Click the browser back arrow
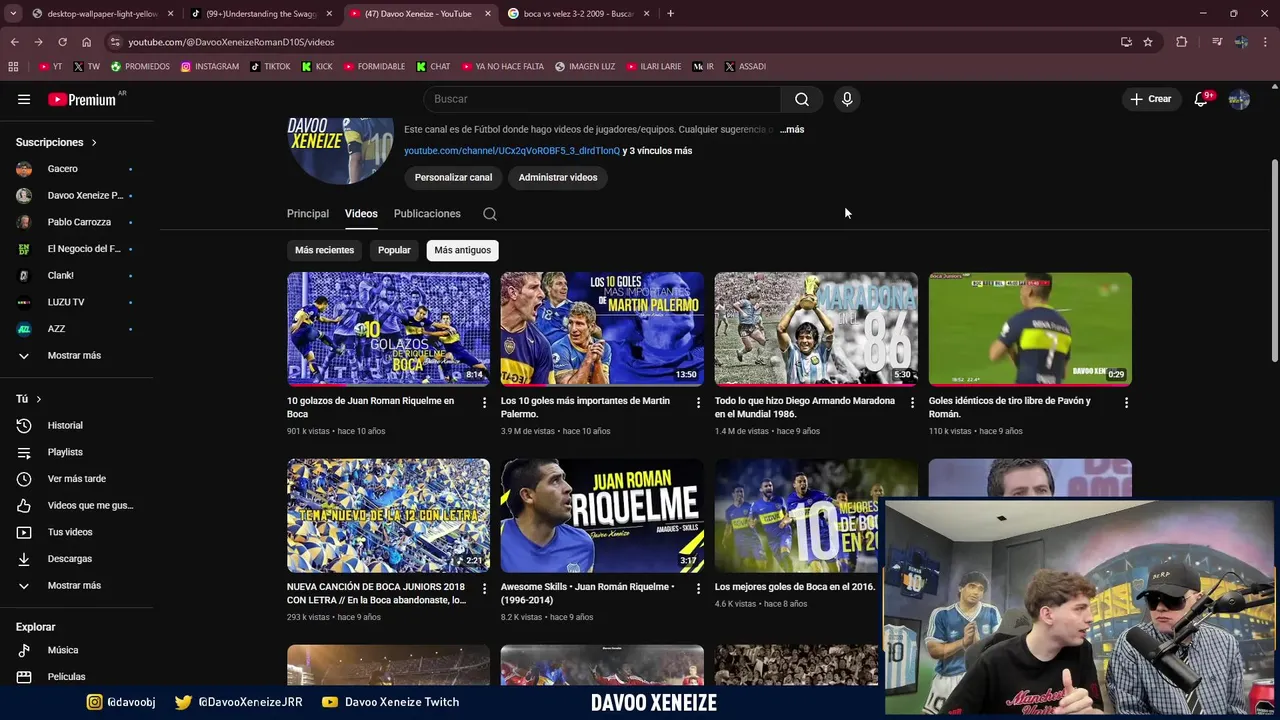Viewport: 1280px width, 720px height. pos(14,42)
